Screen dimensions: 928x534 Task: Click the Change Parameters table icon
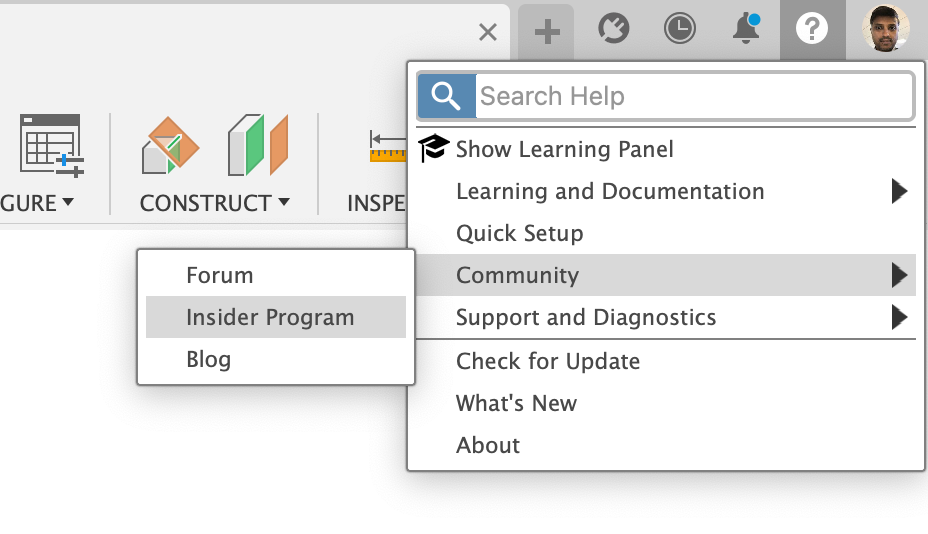(x=51, y=146)
